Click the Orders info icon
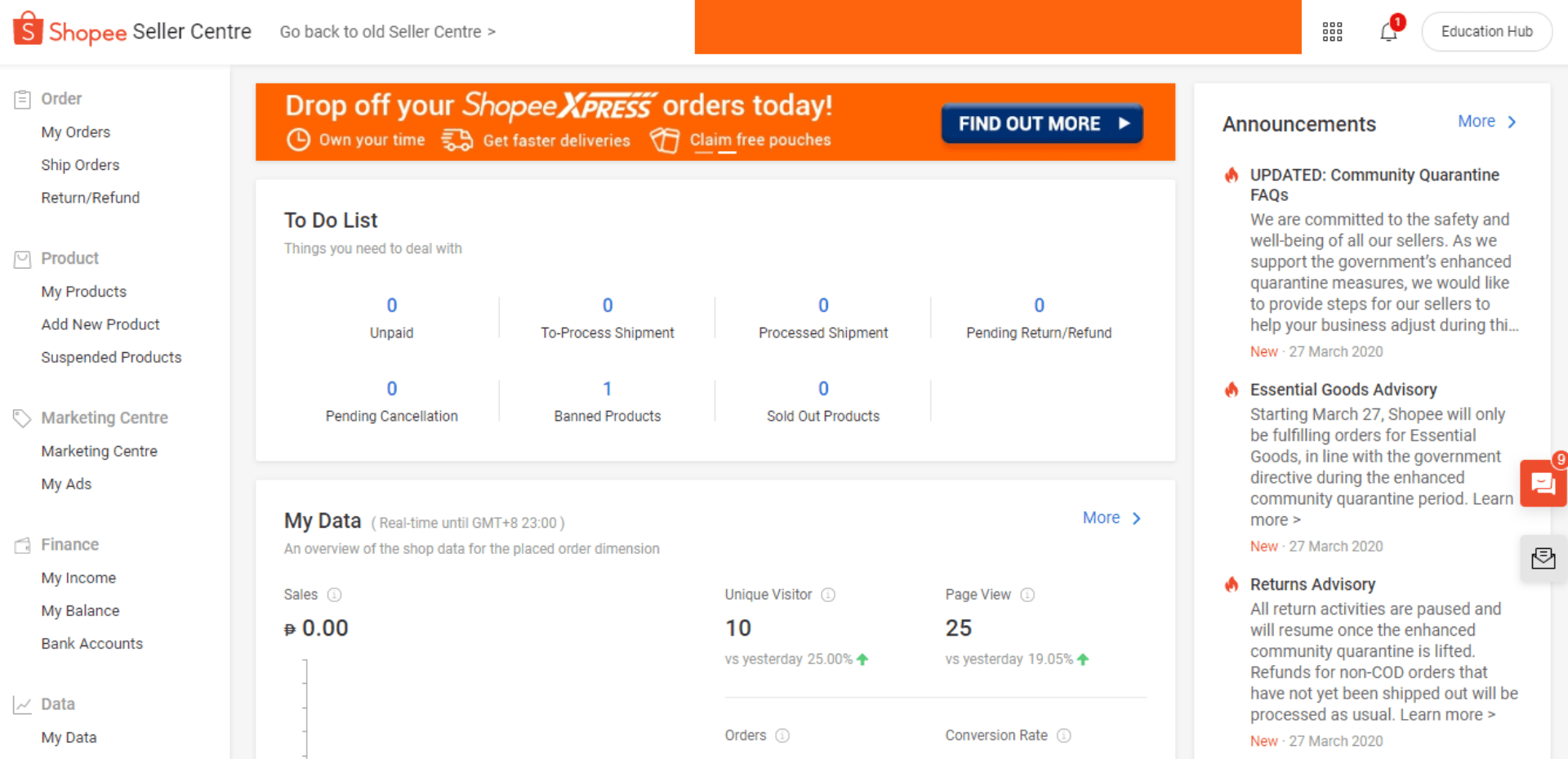 tap(782, 735)
